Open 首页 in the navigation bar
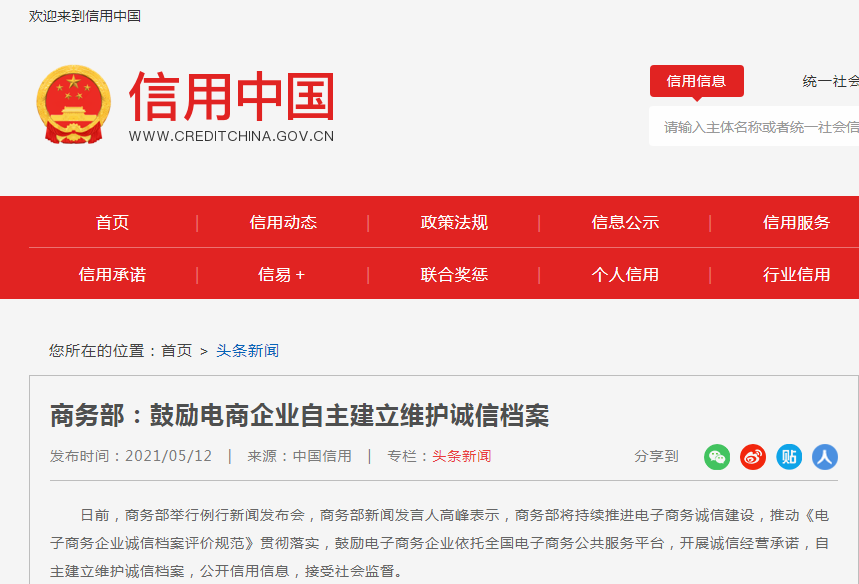The width and height of the screenshot is (859, 584). click(x=112, y=222)
